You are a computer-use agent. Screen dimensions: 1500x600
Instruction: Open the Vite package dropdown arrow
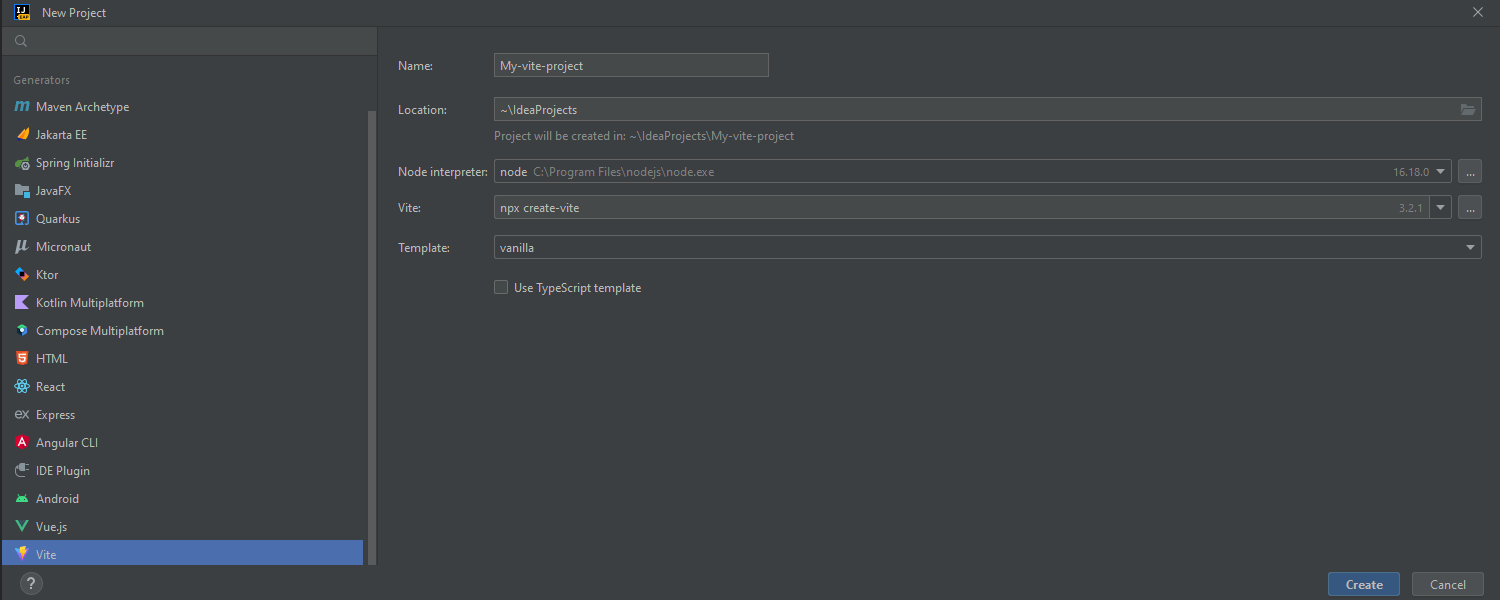click(1440, 208)
